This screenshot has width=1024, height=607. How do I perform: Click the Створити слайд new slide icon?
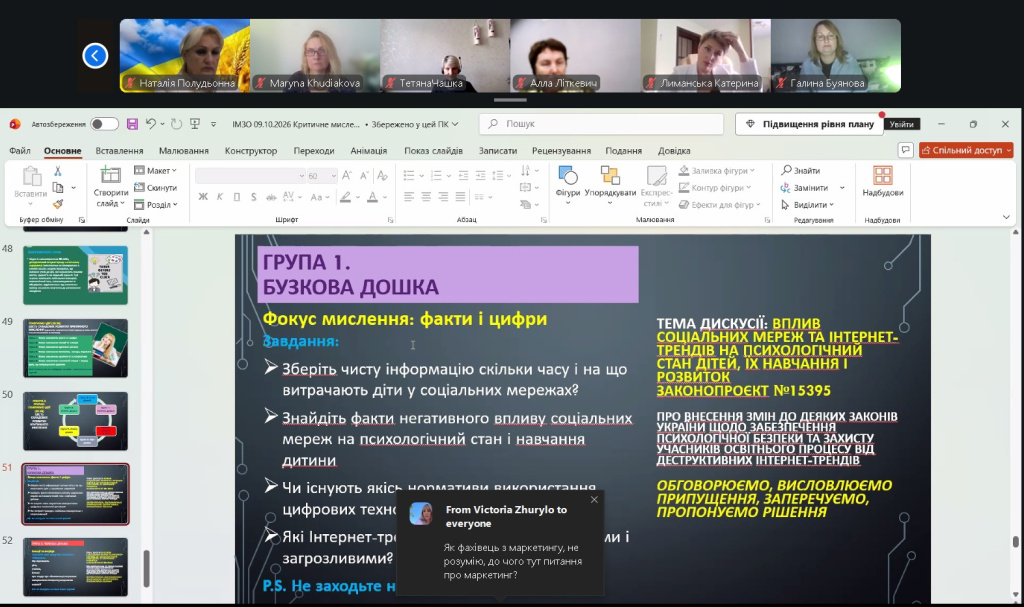(x=110, y=186)
